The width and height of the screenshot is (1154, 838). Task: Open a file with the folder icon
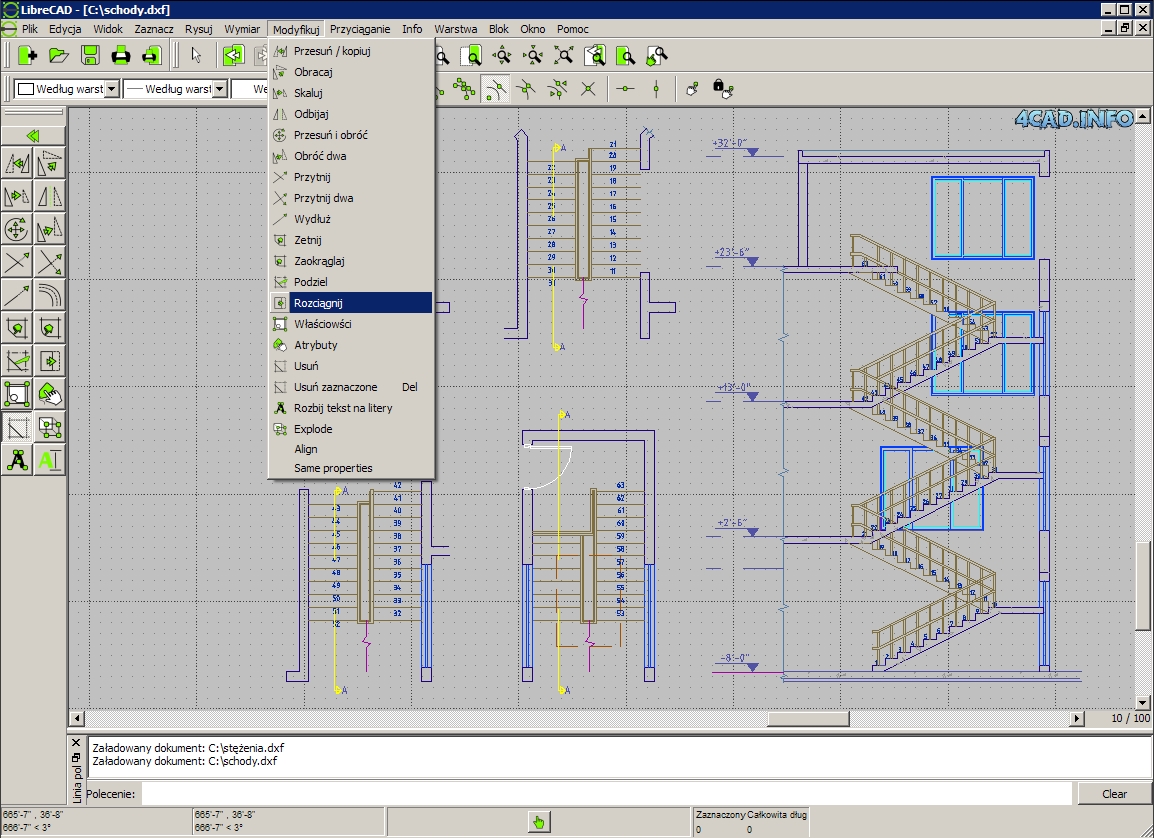[x=59, y=55]
